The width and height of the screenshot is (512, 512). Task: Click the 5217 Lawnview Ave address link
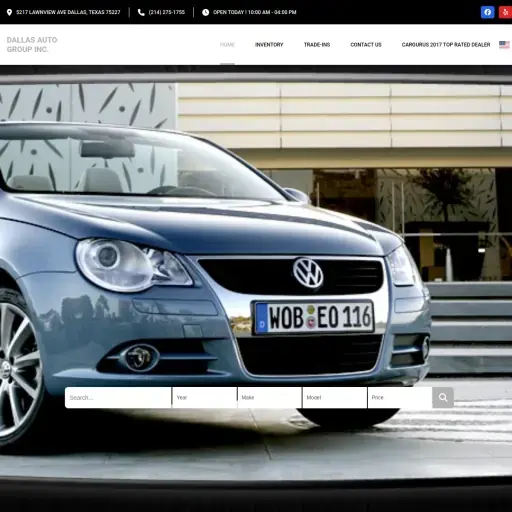pyautogui.click(x=68, y=12)
